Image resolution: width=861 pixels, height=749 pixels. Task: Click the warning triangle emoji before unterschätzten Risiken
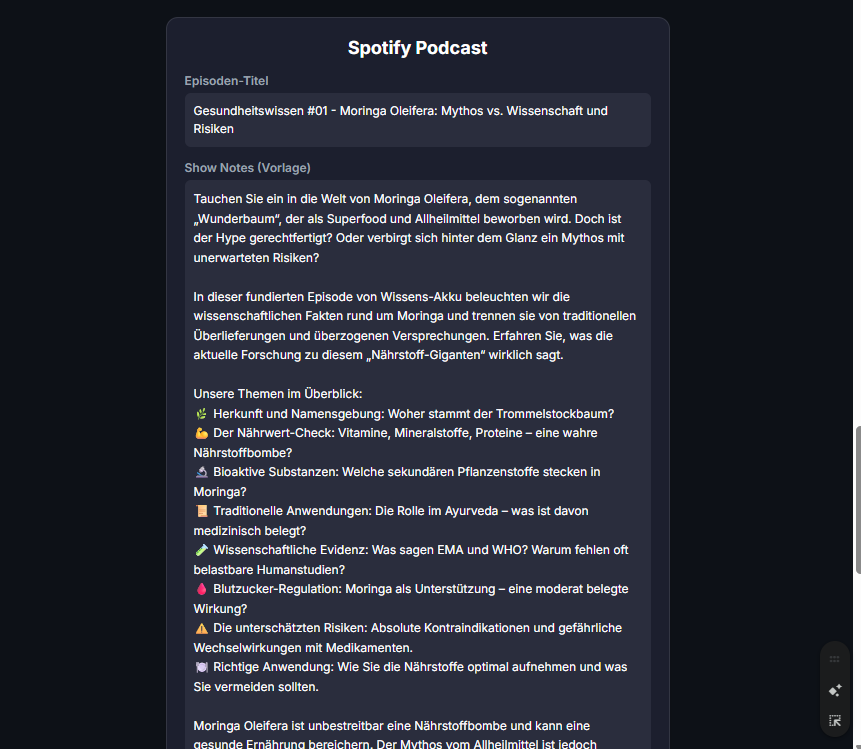tap(201, 628)
